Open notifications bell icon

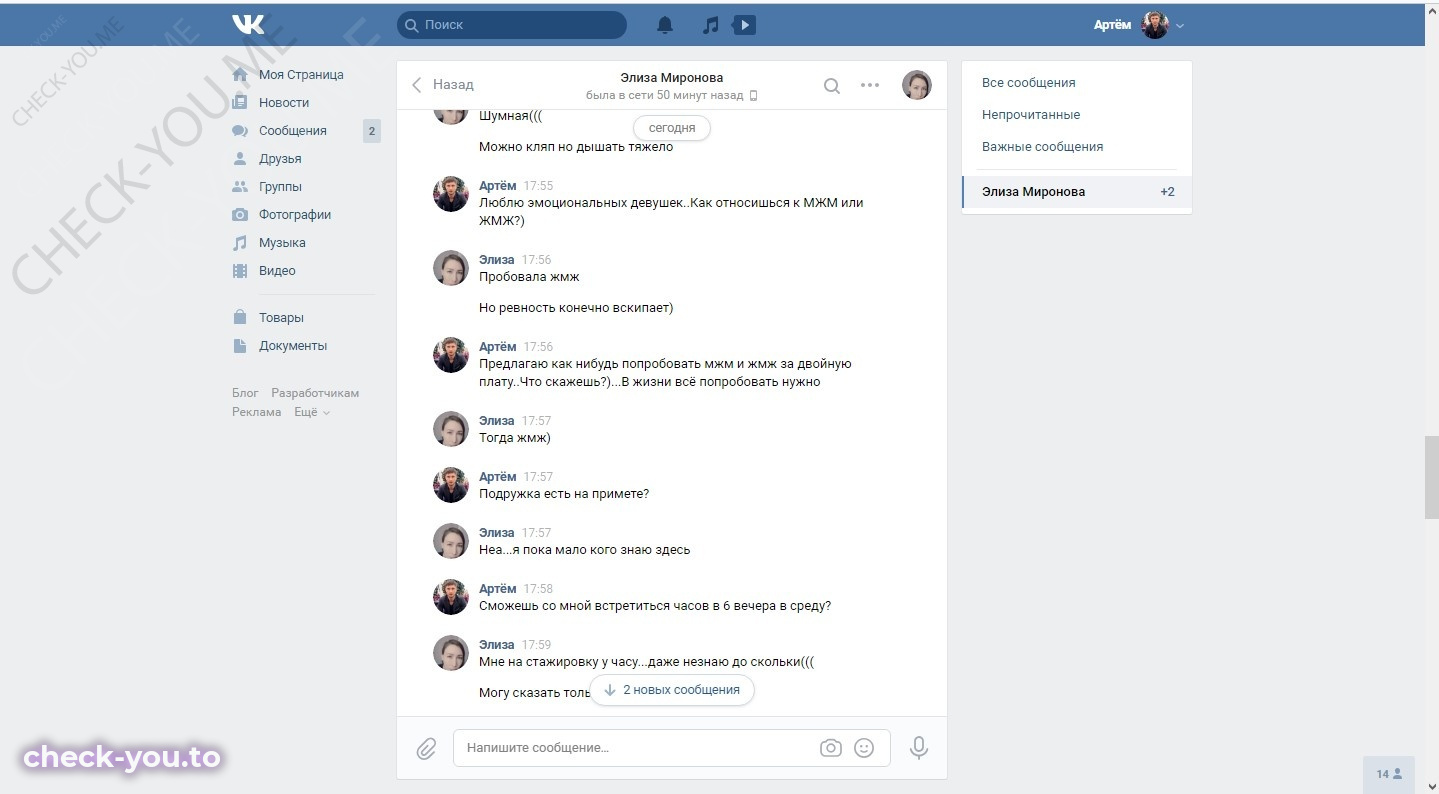coord(665,25)
